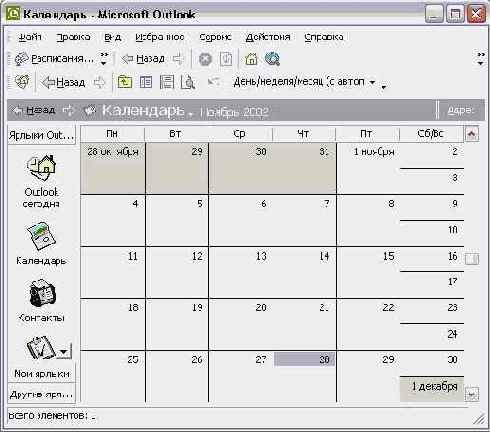Open the Календарь shortcut in Outlook bar
The image size is (490, 432).
coord(41,243)
